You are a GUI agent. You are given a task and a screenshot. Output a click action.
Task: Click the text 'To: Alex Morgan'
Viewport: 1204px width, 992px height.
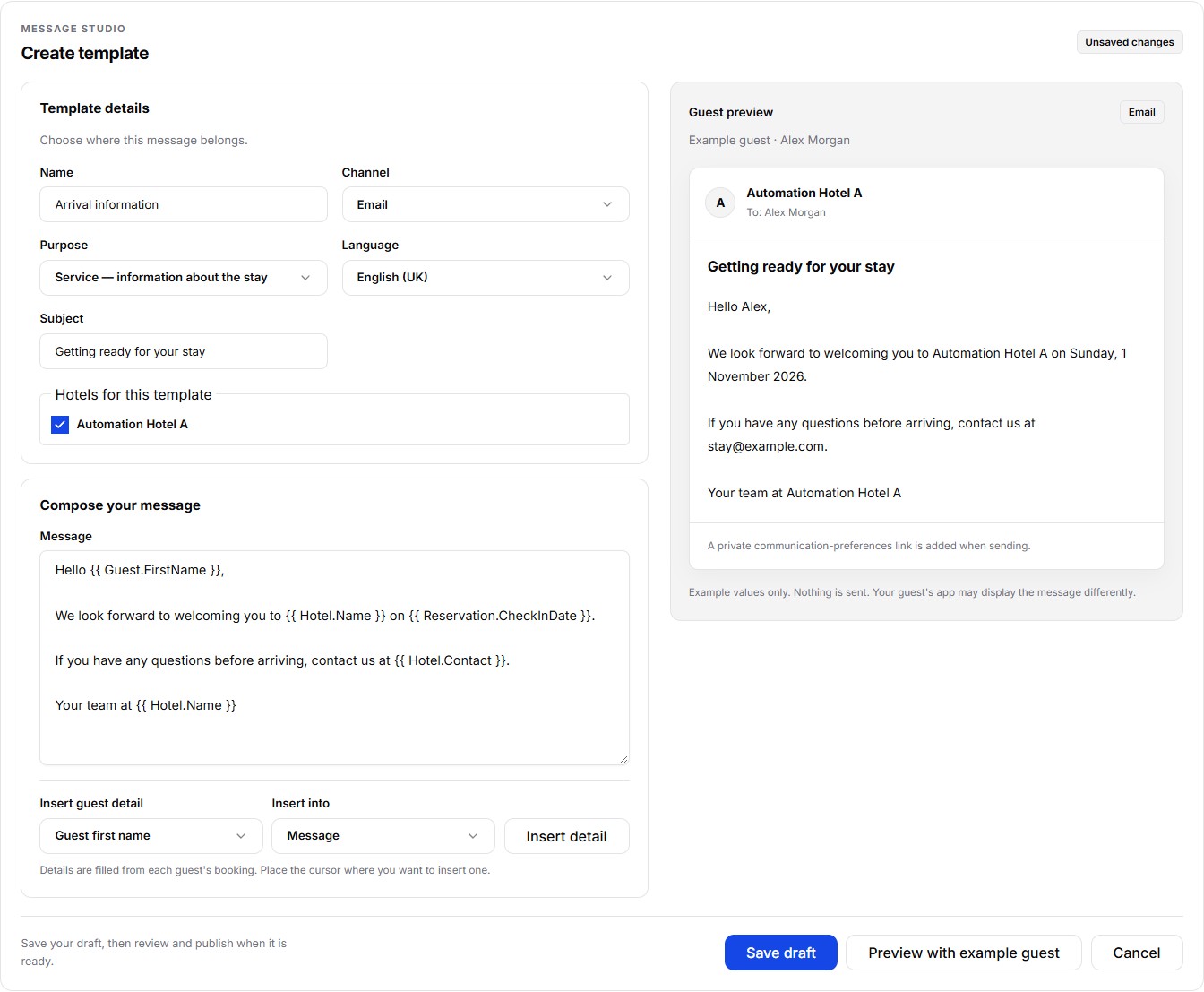point(787,212)
